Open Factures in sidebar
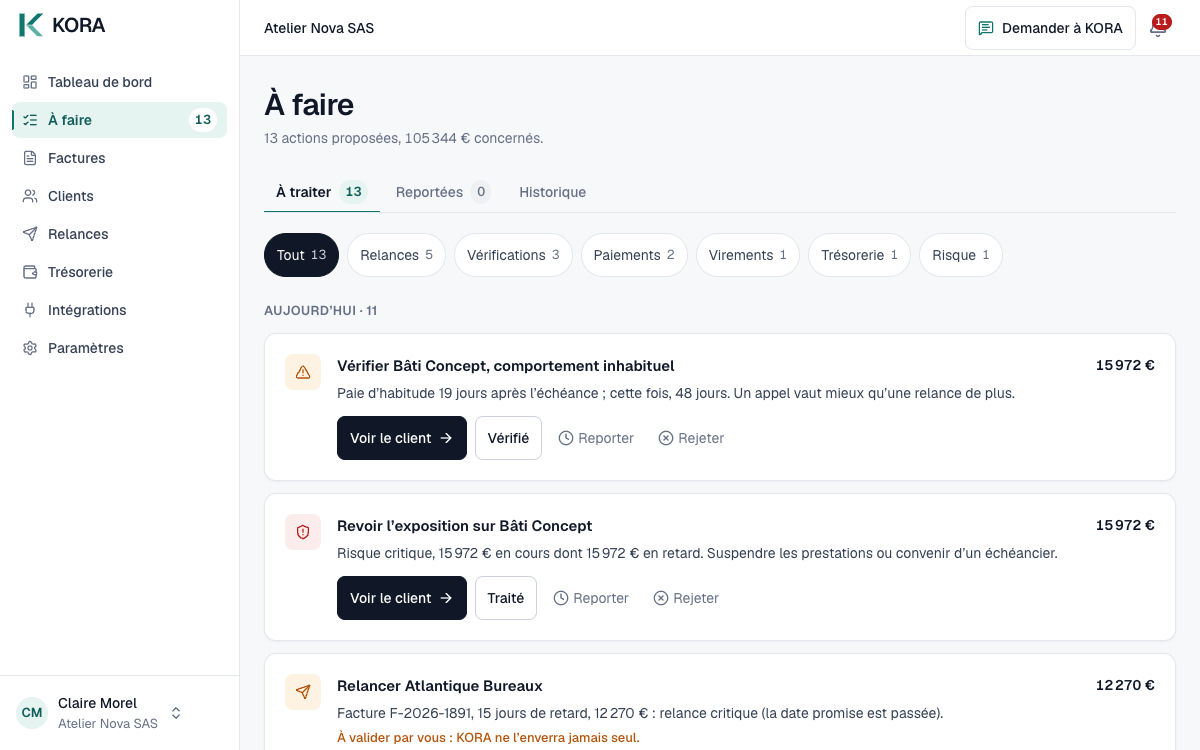The image size is (1200, 750). [x=120, y=158]
